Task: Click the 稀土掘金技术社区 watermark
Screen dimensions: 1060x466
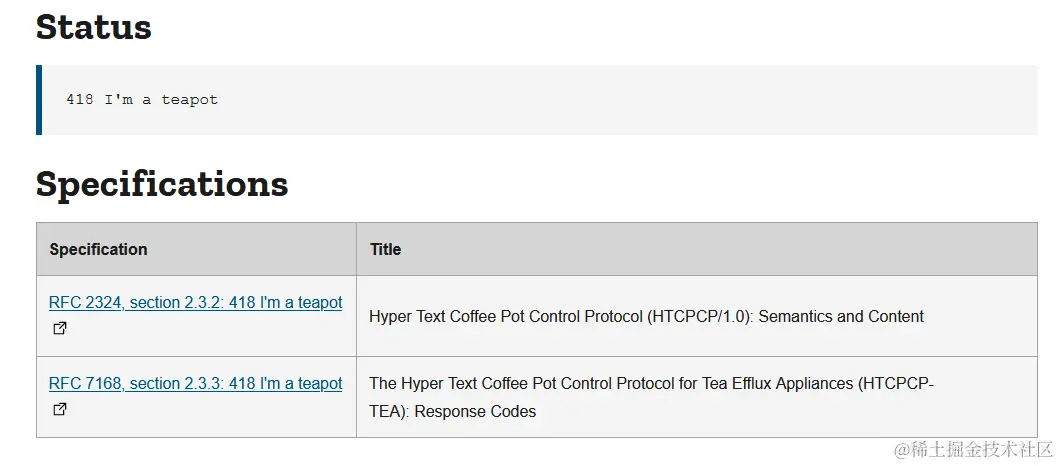Action: 973,450
